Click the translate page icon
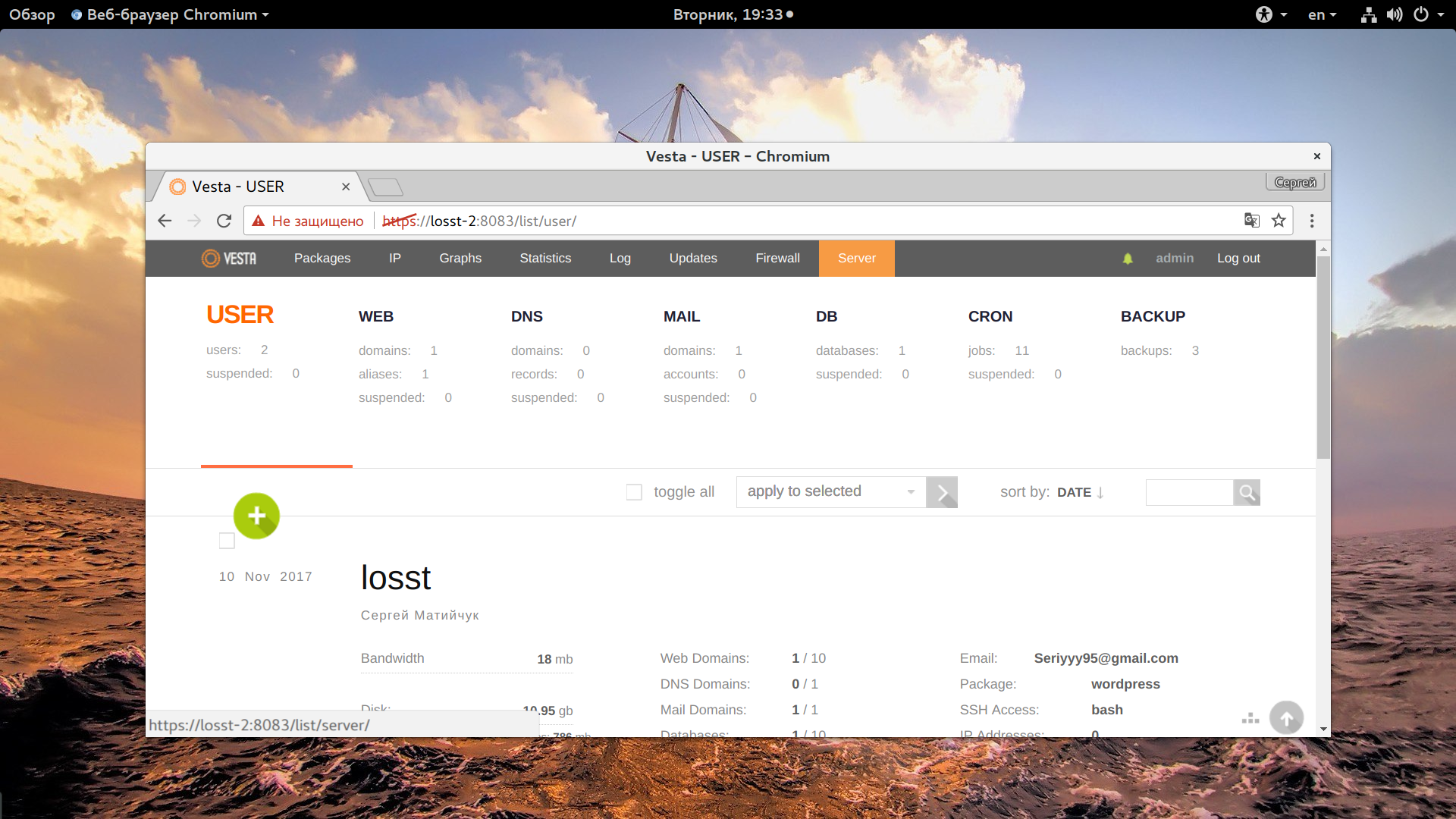 [x=1251, y=221]
